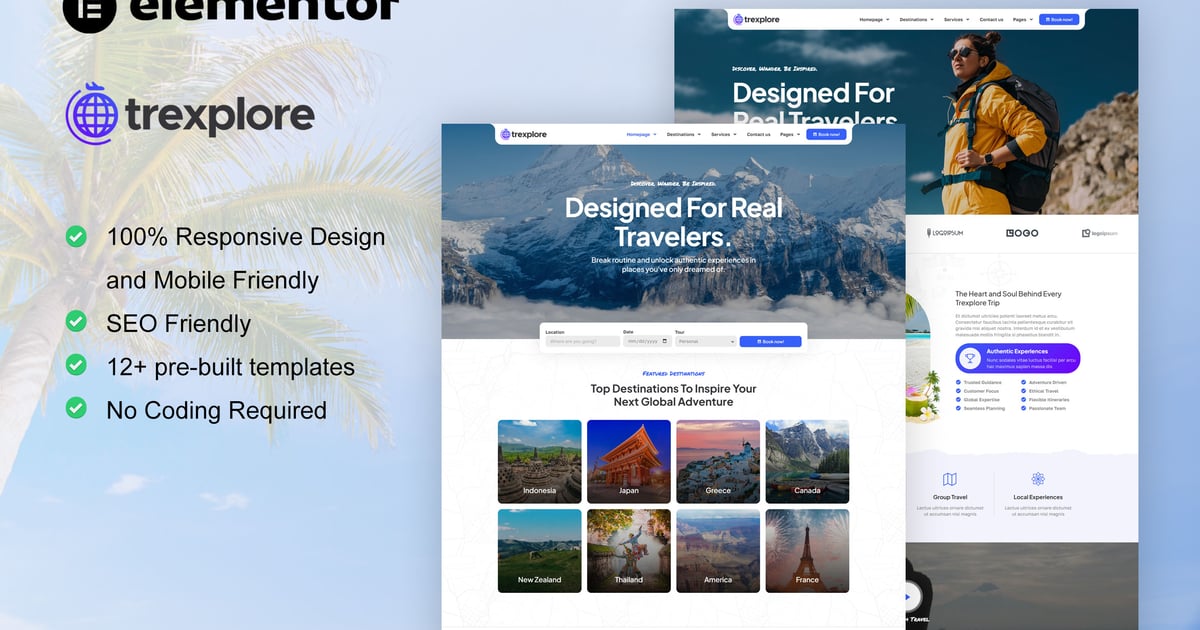This screenshot has height=630, width=1200.
Task: Click the trophy Authentic Experiences icon
Action: tap(968, 358)
